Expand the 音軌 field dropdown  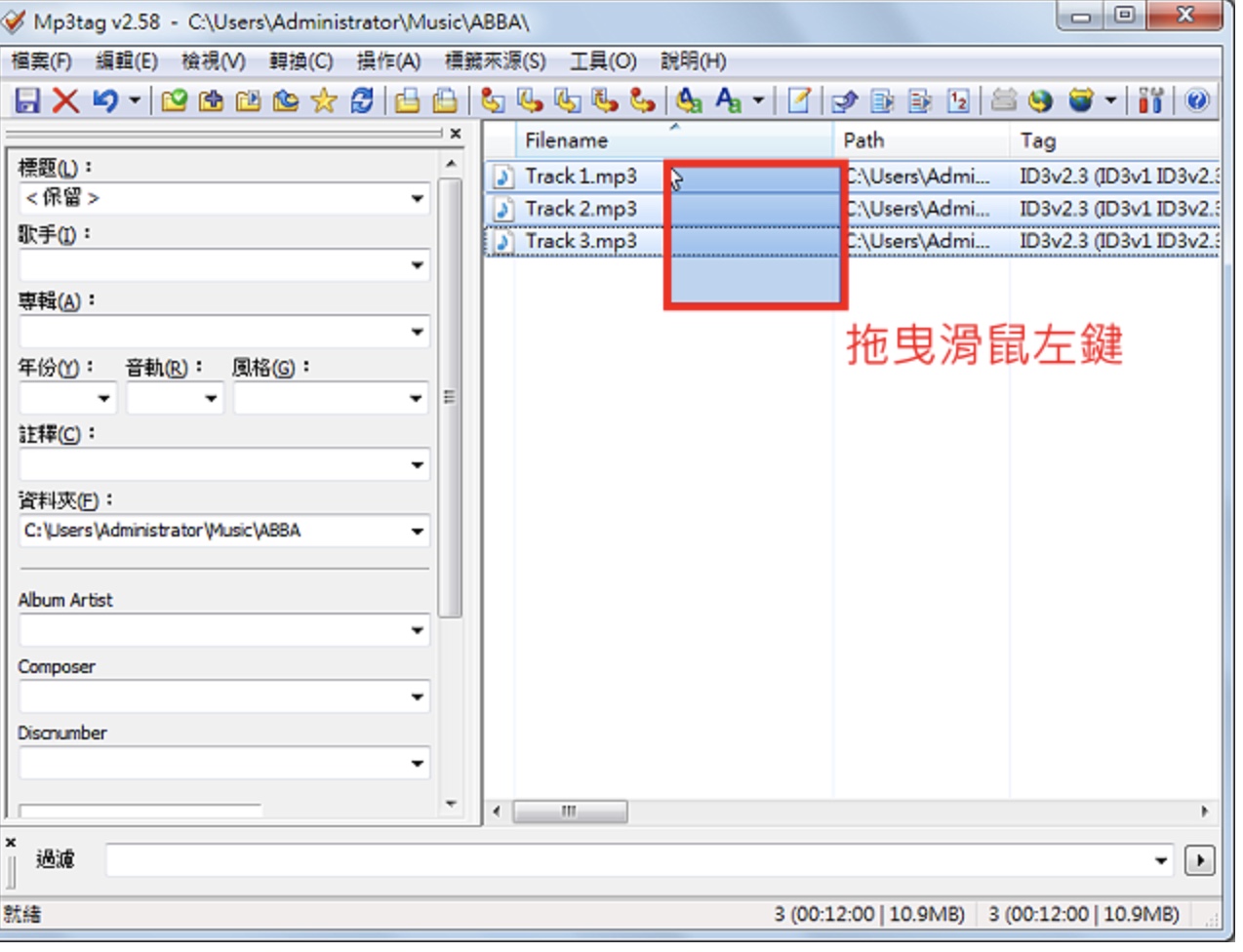click(211, 398)
